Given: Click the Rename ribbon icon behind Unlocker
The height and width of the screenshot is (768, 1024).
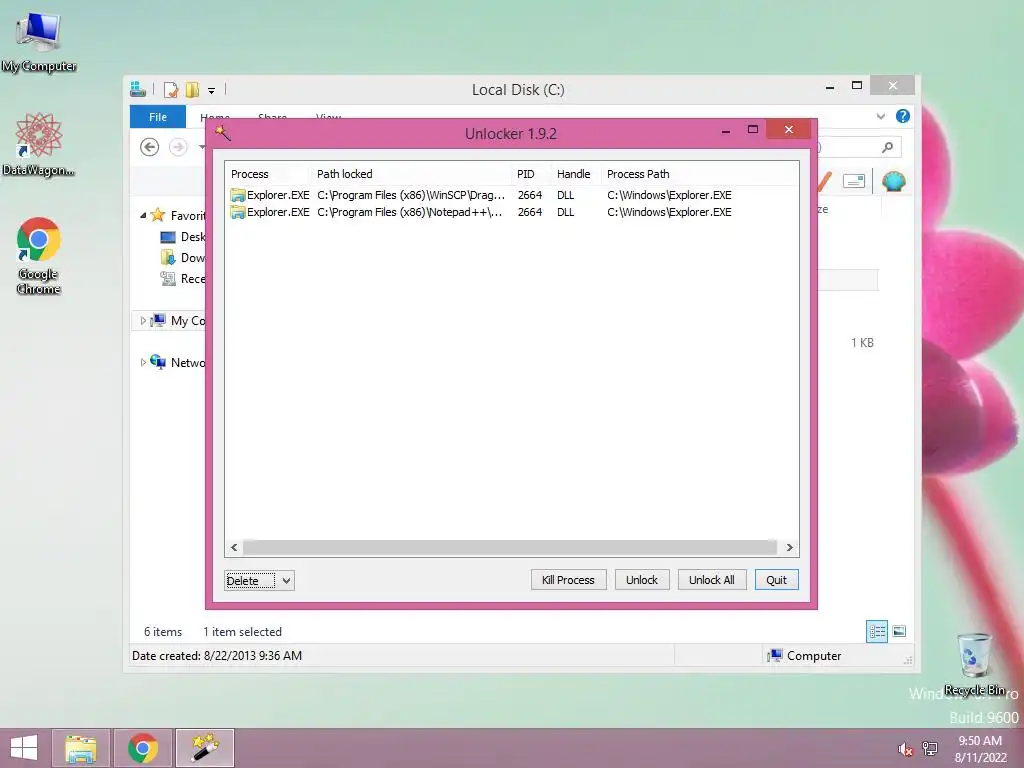Looking at the screenshot, I should [x=854, y=181].
